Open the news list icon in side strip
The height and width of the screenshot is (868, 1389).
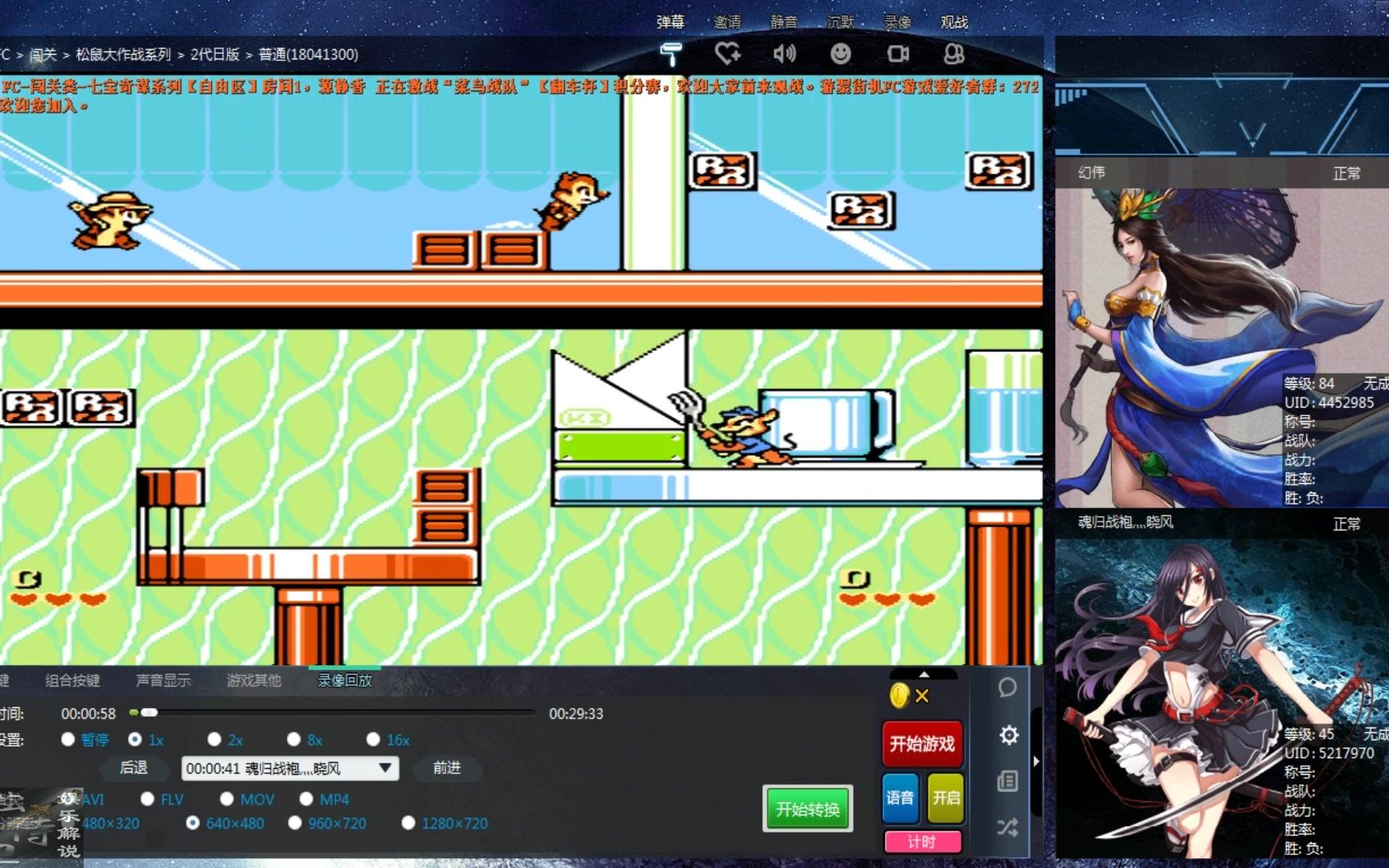coord(1007,781)
